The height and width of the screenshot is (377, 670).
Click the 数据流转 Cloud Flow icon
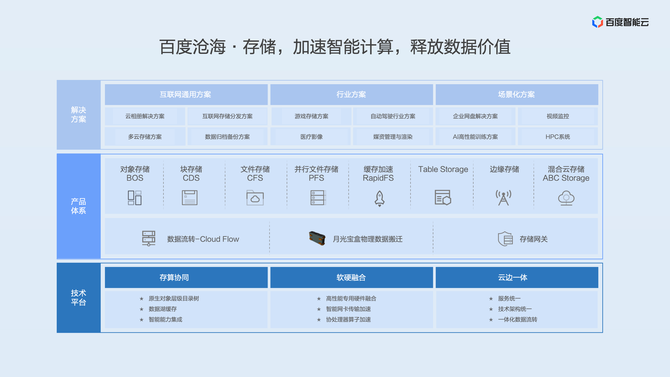click(149, 238)
